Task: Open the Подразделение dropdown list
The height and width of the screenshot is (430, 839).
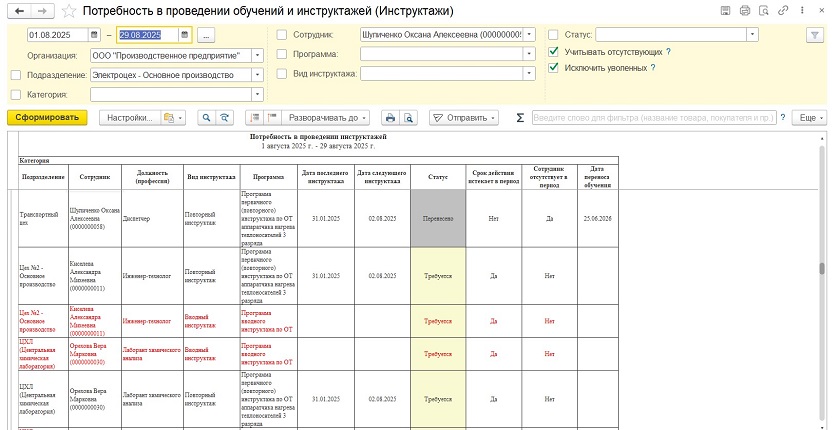Action: pos(258,75)
